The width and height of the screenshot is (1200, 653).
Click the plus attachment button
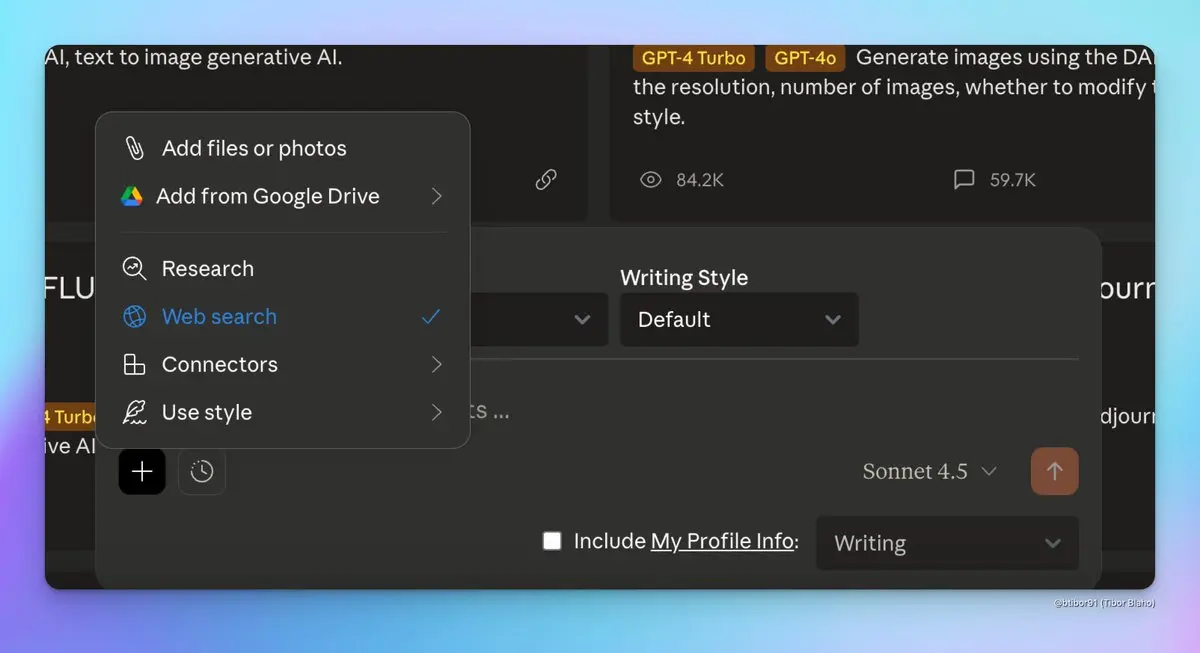tap(142, 471)
